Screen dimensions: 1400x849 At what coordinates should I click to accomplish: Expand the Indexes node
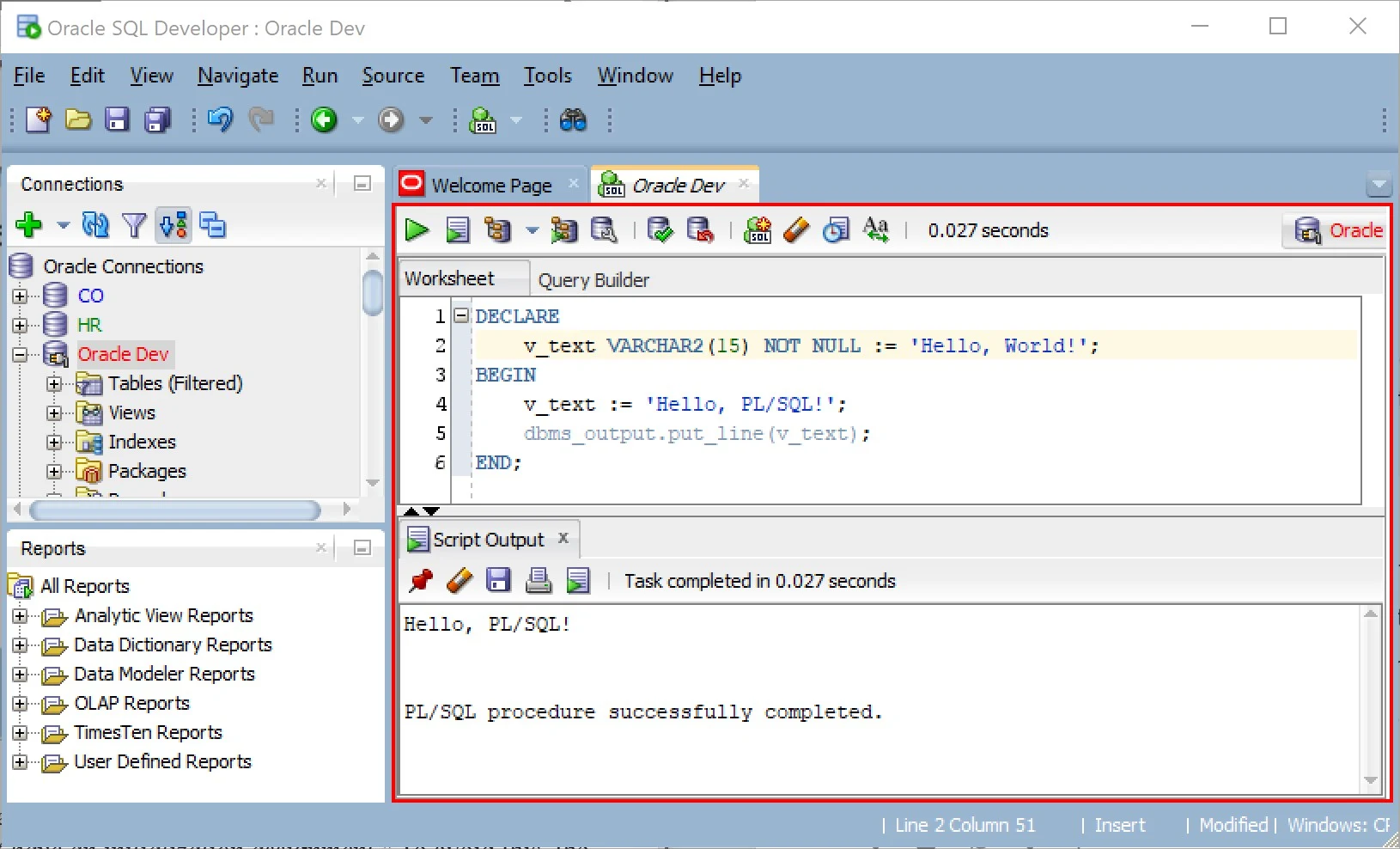coord(55,443)
